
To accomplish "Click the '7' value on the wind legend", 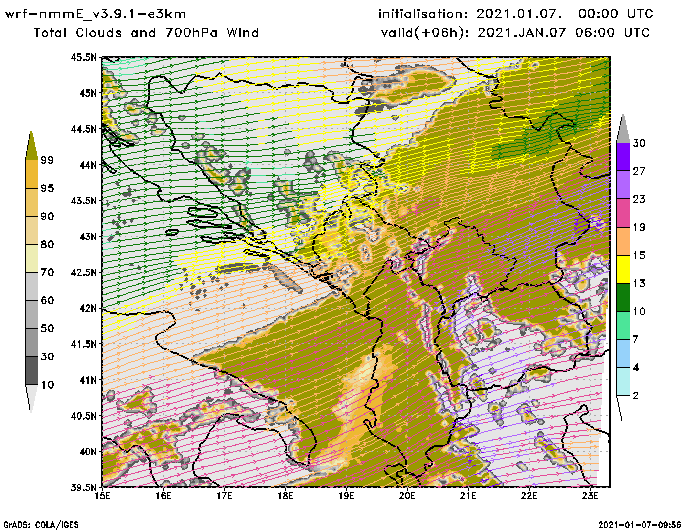I will click(636, 340).
